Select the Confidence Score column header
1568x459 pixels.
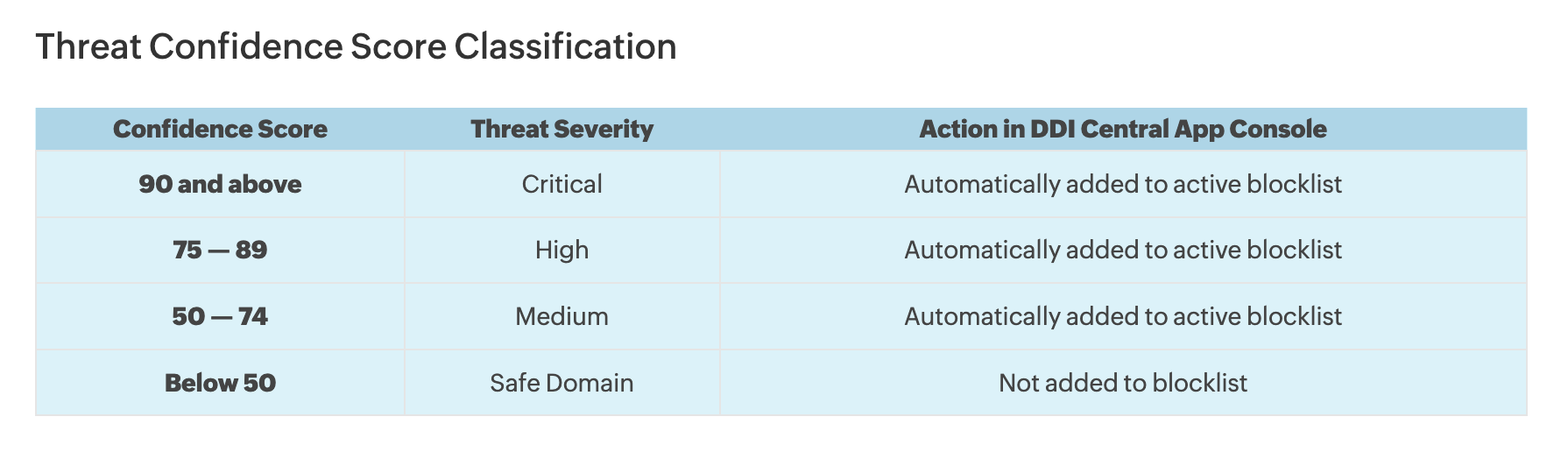coord(220,129)
